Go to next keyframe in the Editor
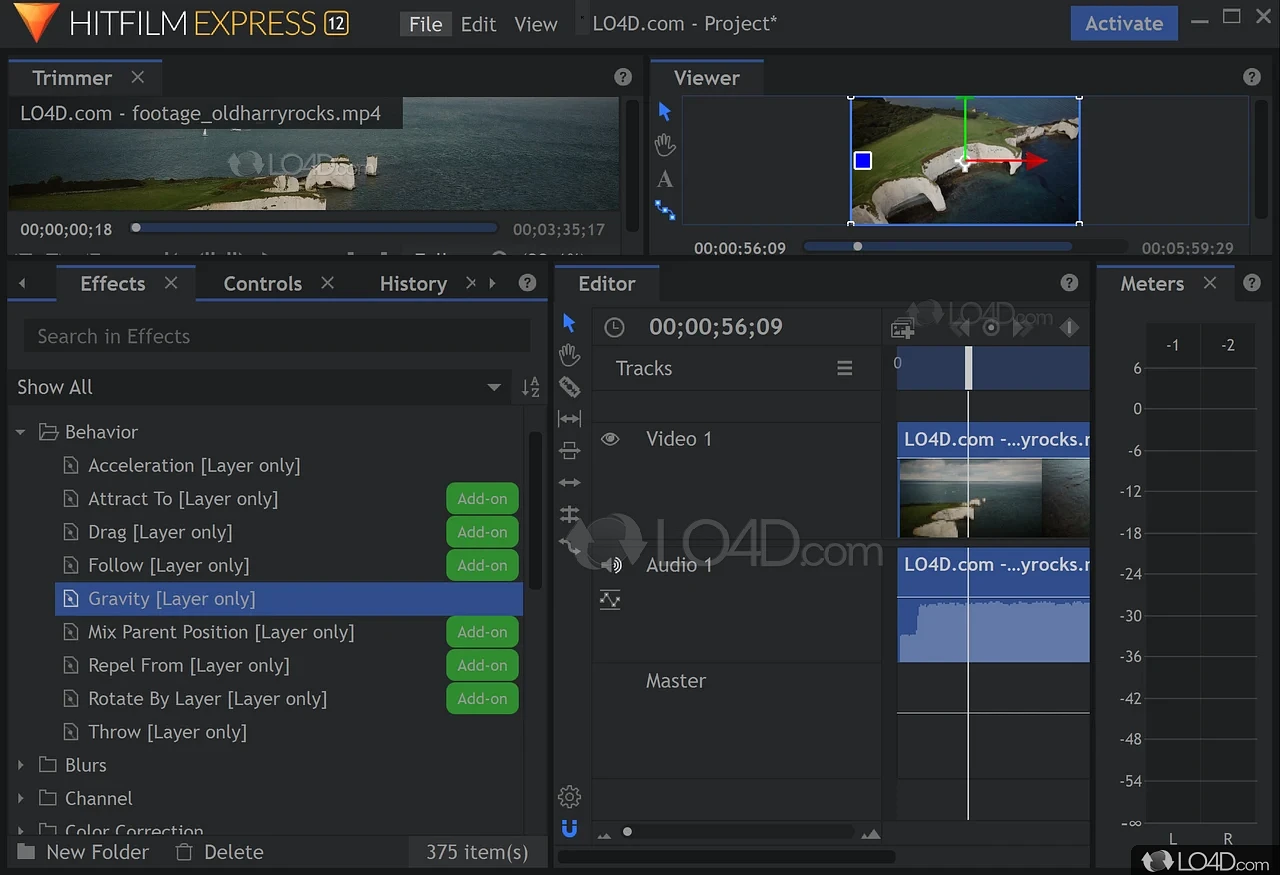This screenshot has height=875, width=1280. (x=1022, y=328)
